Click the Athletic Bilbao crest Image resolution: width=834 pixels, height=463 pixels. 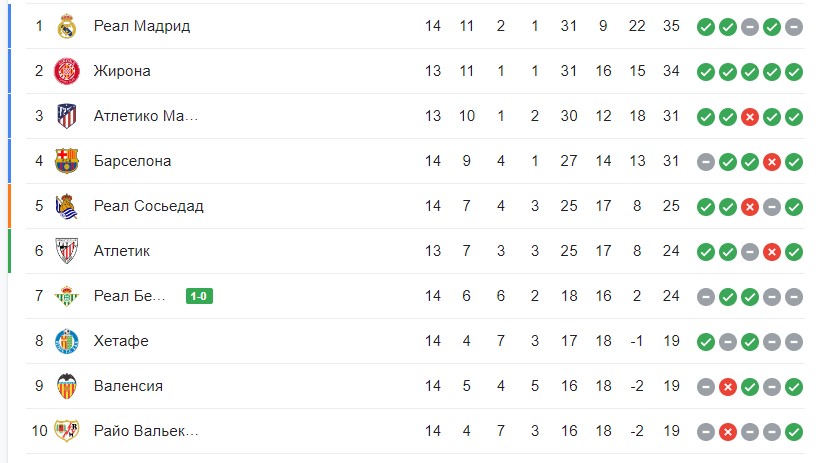66,251
